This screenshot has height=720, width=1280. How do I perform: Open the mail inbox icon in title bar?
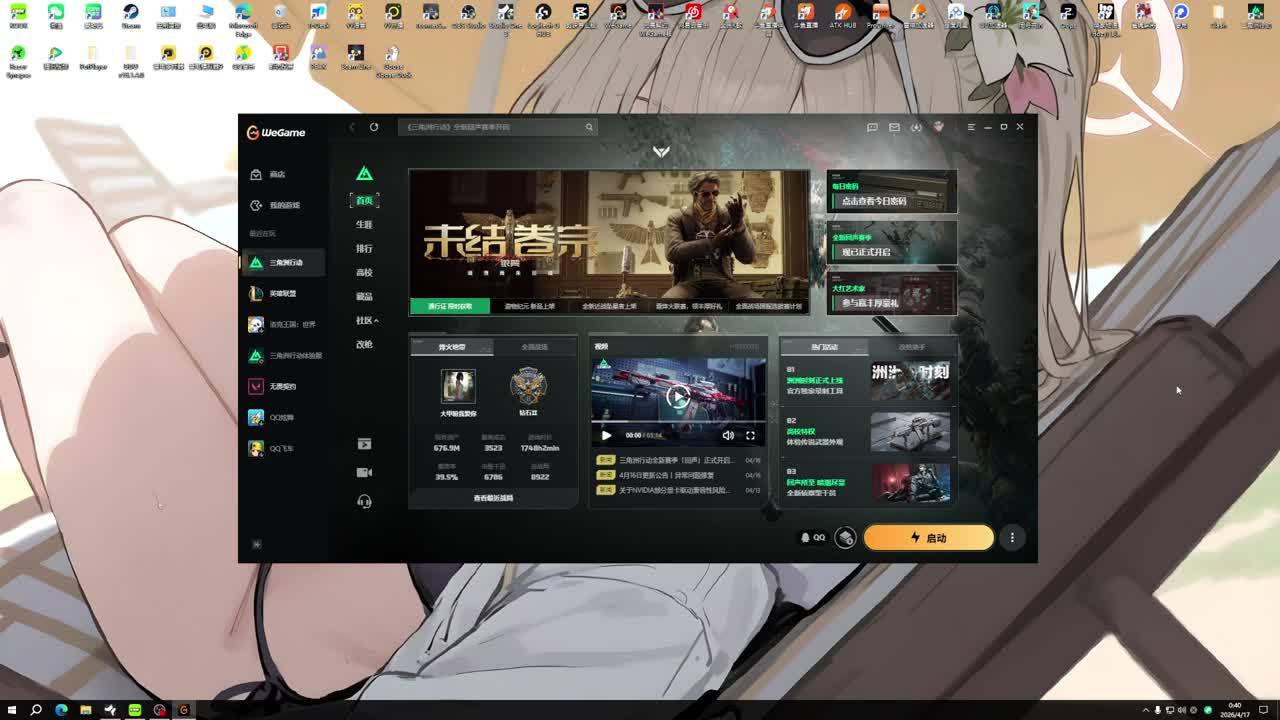(x=894, y=127)
